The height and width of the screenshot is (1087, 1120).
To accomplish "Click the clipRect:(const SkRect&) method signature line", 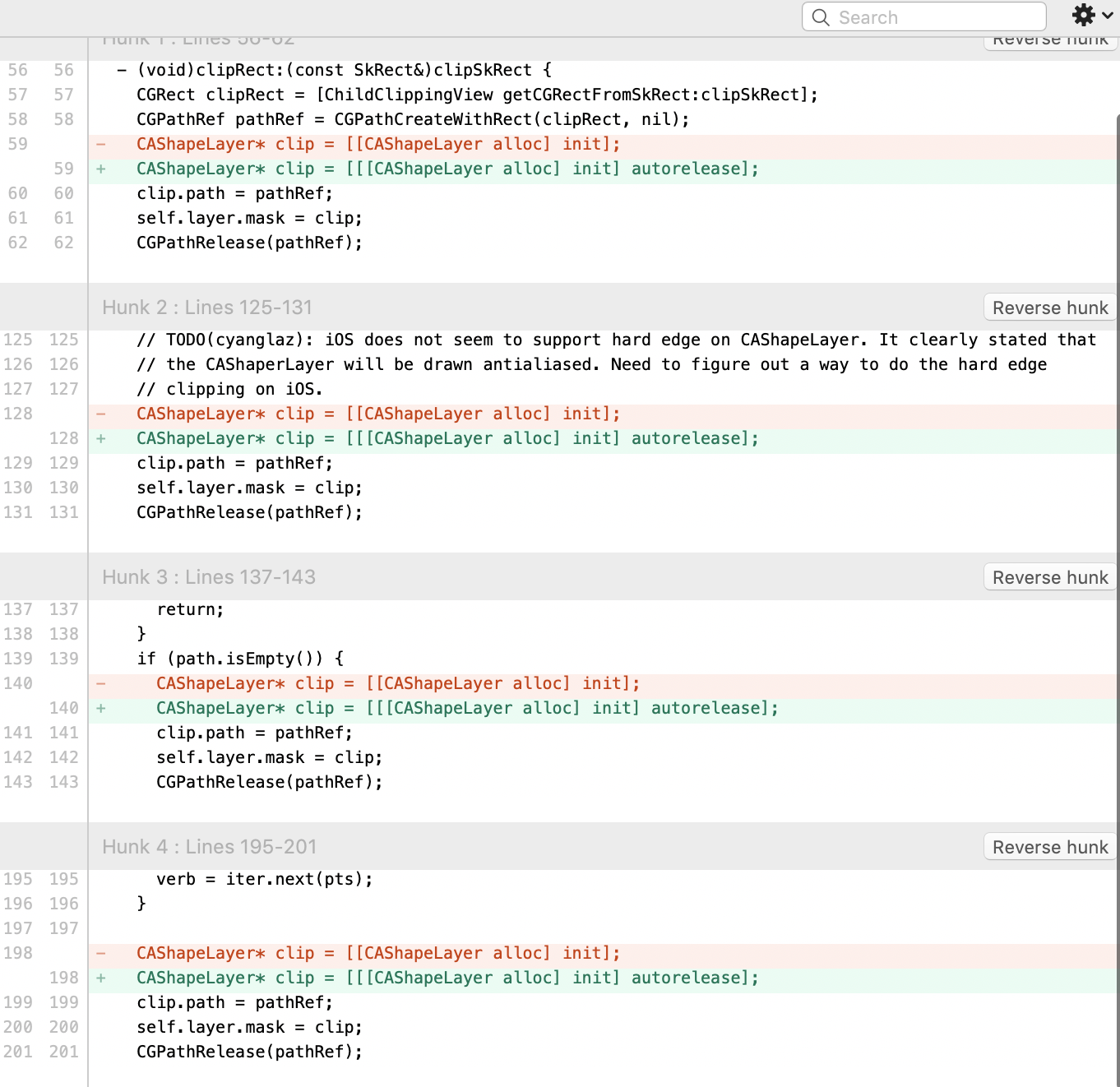I will point(335,70).
